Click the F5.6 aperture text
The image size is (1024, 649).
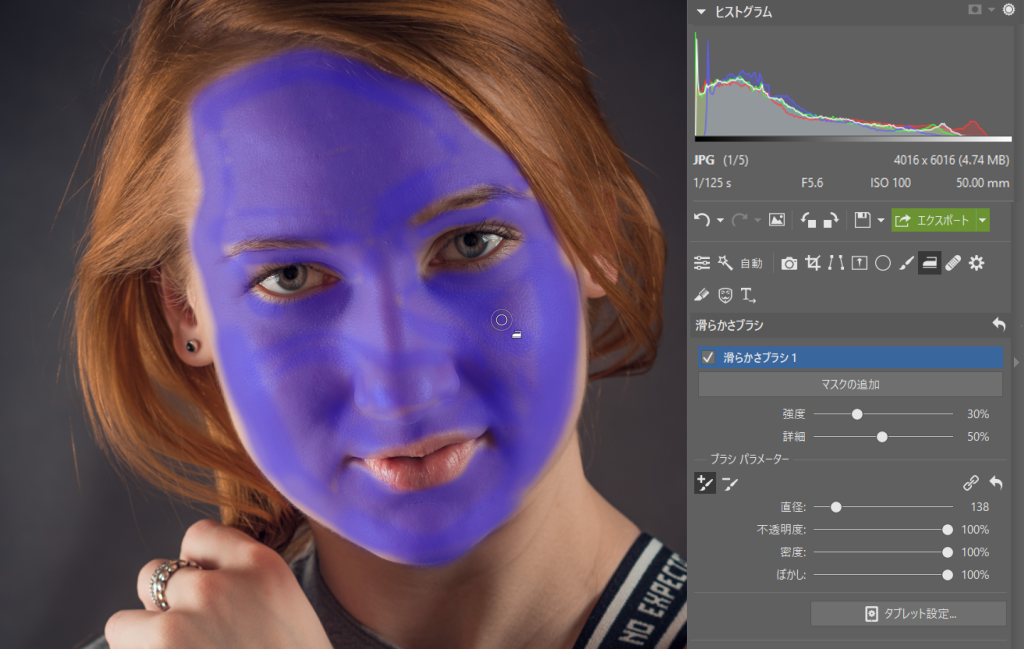click(812, 183)
